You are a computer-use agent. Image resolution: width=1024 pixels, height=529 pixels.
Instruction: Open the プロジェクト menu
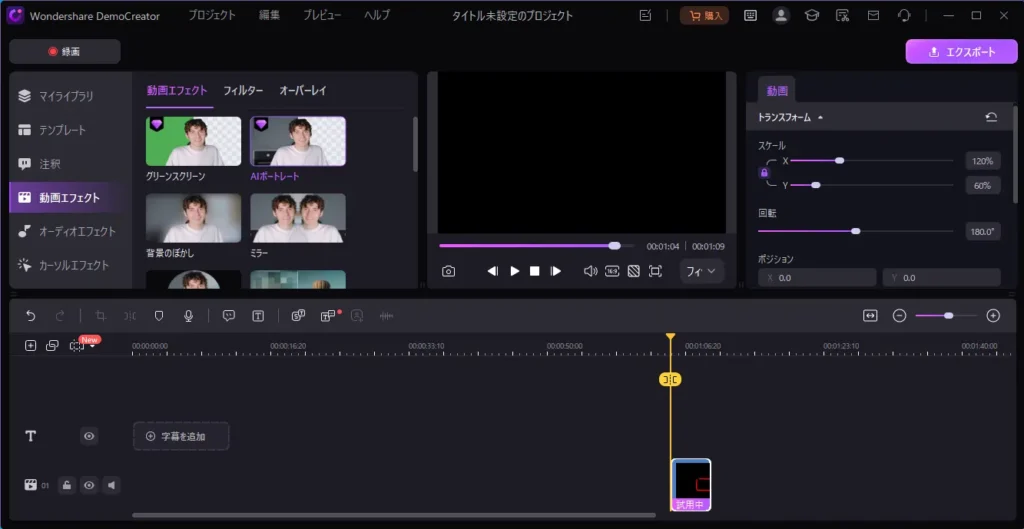pos(212,15)
